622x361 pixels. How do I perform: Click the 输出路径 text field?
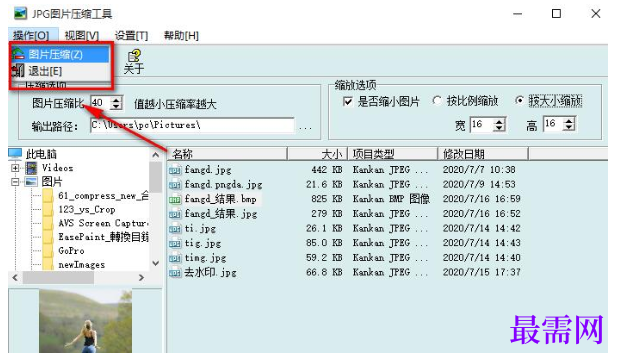click(x=192, y=125)
